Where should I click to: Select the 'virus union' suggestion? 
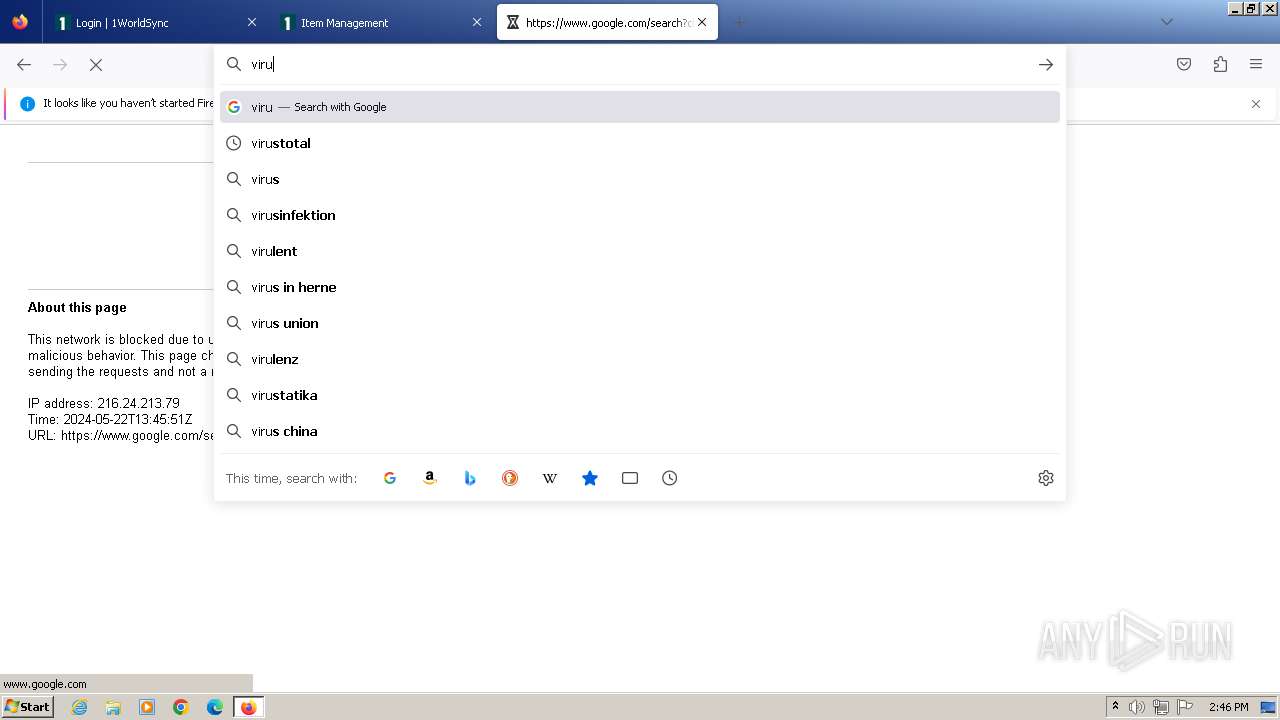tap(640, 323)
